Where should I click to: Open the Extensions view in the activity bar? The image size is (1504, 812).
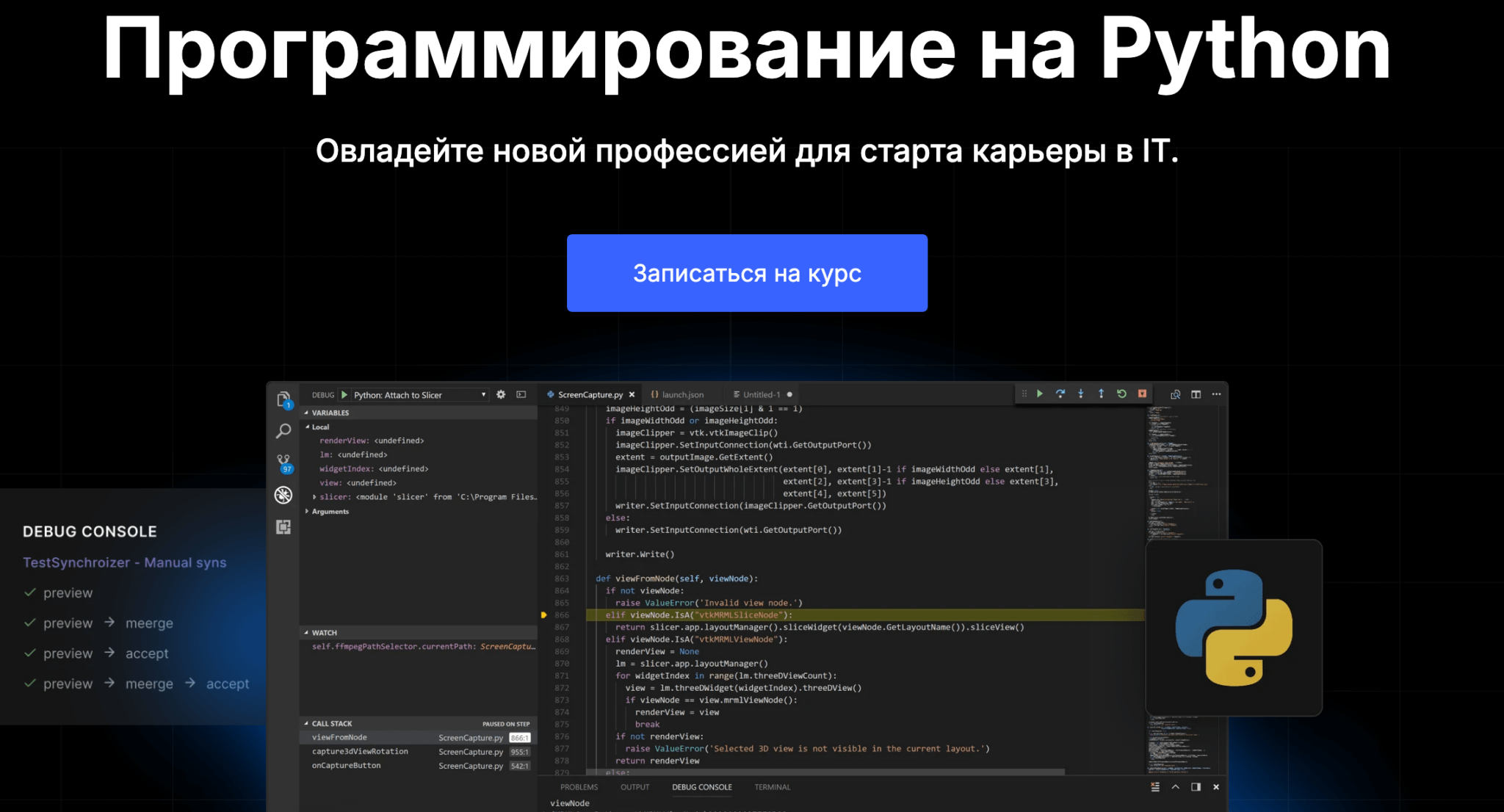[283, 527]
